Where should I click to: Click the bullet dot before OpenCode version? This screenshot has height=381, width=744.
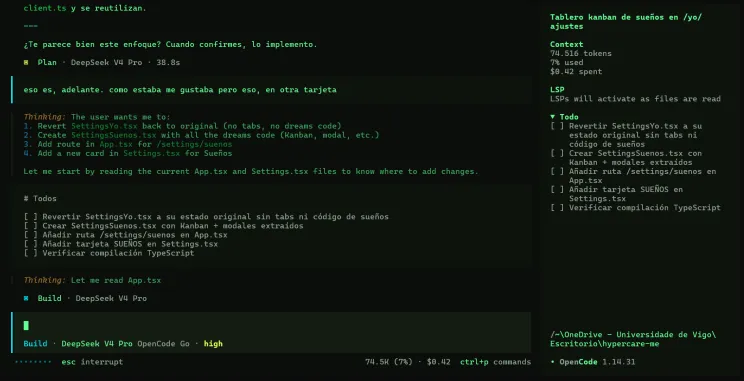pyautogui.click(x=552, y=362)
